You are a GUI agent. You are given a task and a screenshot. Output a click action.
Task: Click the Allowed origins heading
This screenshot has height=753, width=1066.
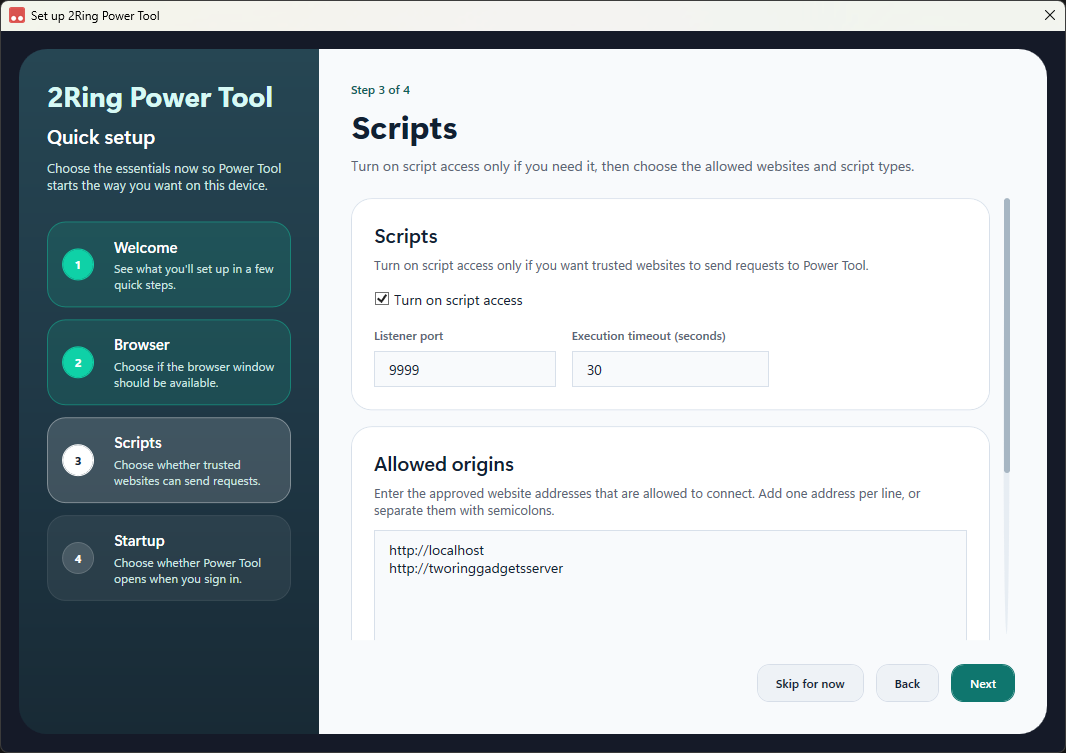point(444,464)
